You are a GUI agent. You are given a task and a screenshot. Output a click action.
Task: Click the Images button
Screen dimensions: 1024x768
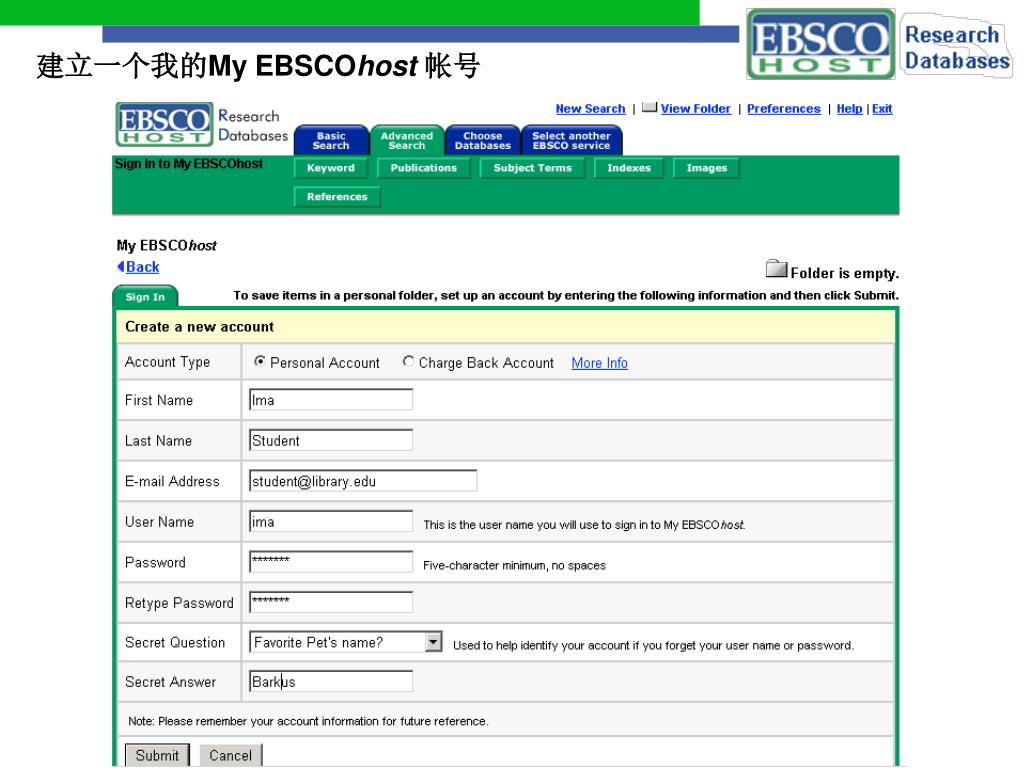[707, 168]
